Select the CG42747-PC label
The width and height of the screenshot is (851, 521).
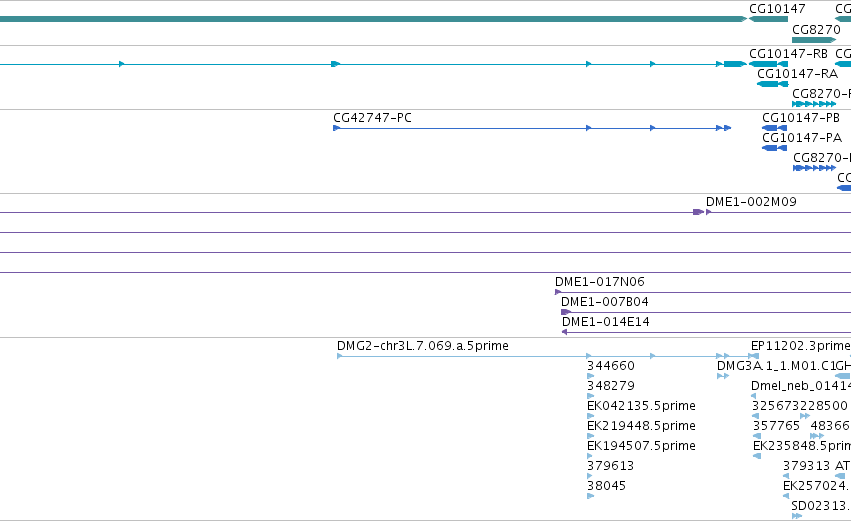[x=372, y=118]
